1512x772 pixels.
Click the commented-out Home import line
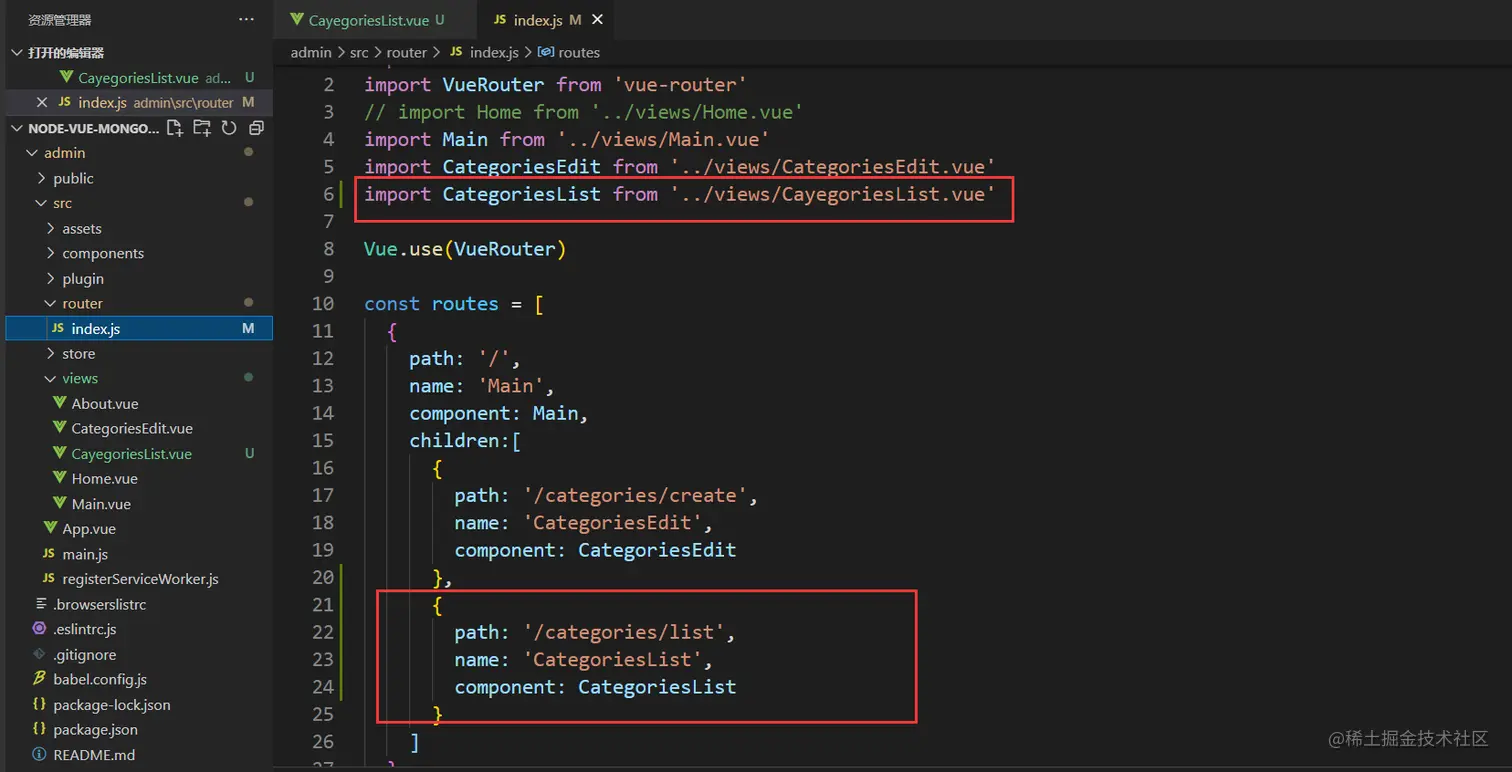(x=583, y=112)
